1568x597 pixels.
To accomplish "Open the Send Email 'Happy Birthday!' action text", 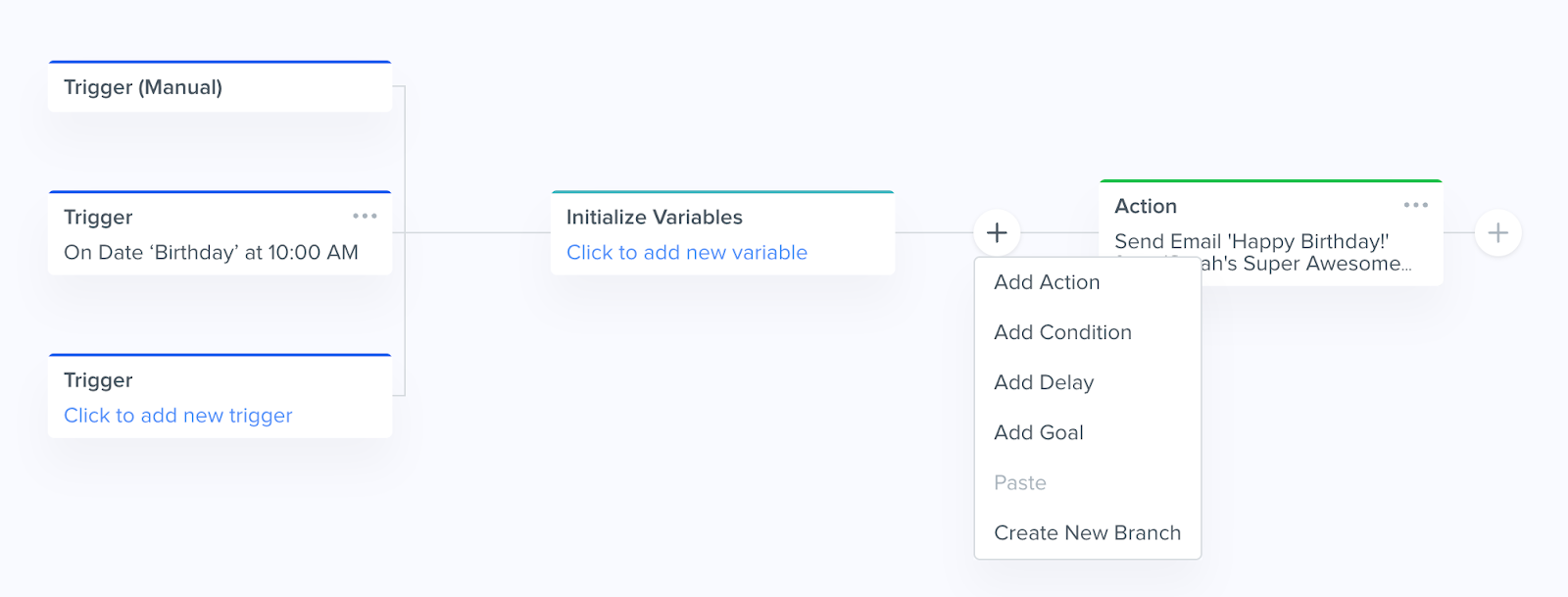I will 1251,241.
